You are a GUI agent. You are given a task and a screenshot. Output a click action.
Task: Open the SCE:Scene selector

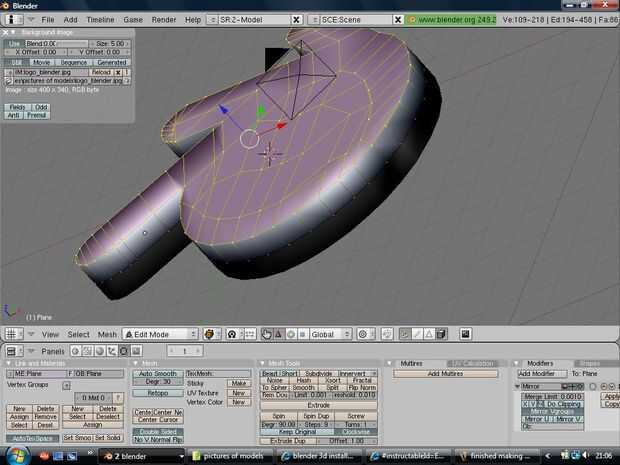(x=314, y=19)
